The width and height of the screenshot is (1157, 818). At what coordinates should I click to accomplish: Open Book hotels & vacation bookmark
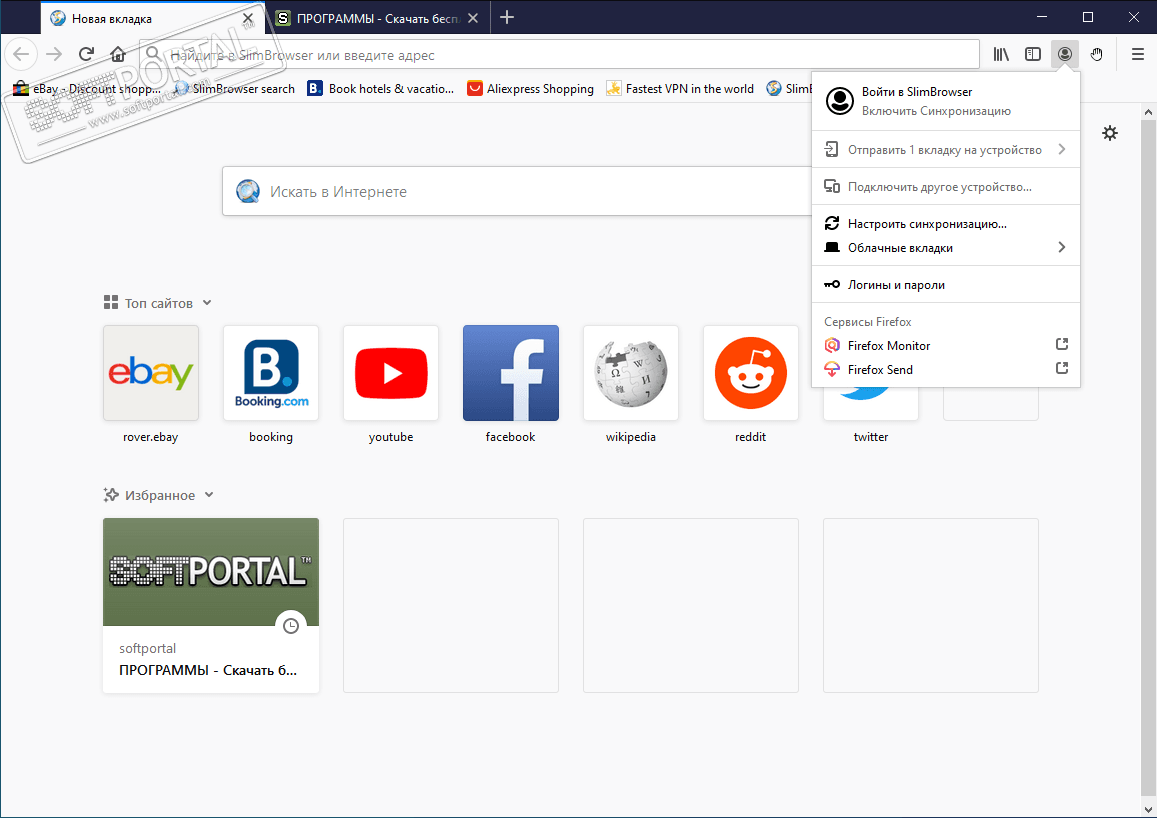coord(381,89)
